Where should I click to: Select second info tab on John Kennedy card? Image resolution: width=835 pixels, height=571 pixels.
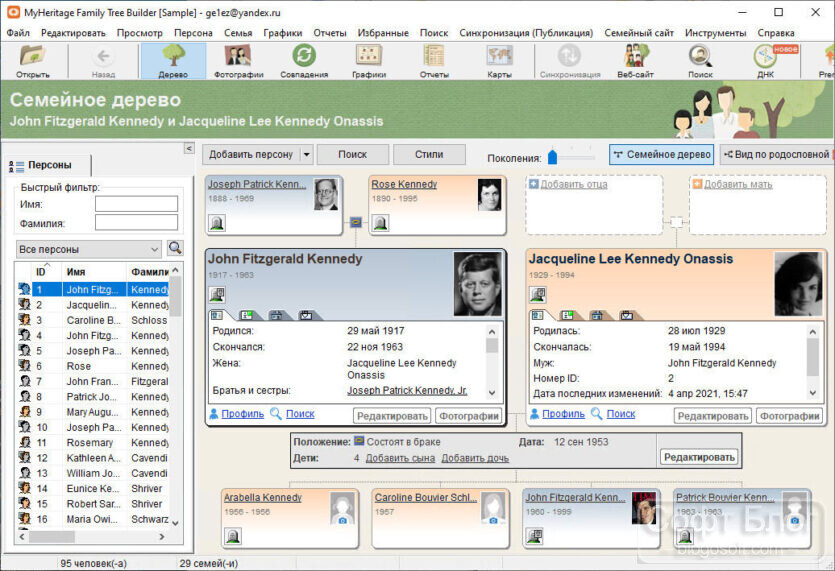coord(247,315)
